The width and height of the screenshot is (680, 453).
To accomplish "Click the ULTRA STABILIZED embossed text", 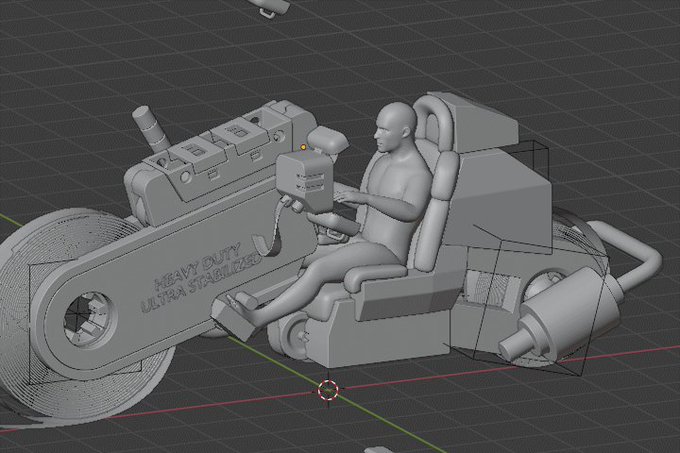I will pyautogui.click(x=202, y=282).
